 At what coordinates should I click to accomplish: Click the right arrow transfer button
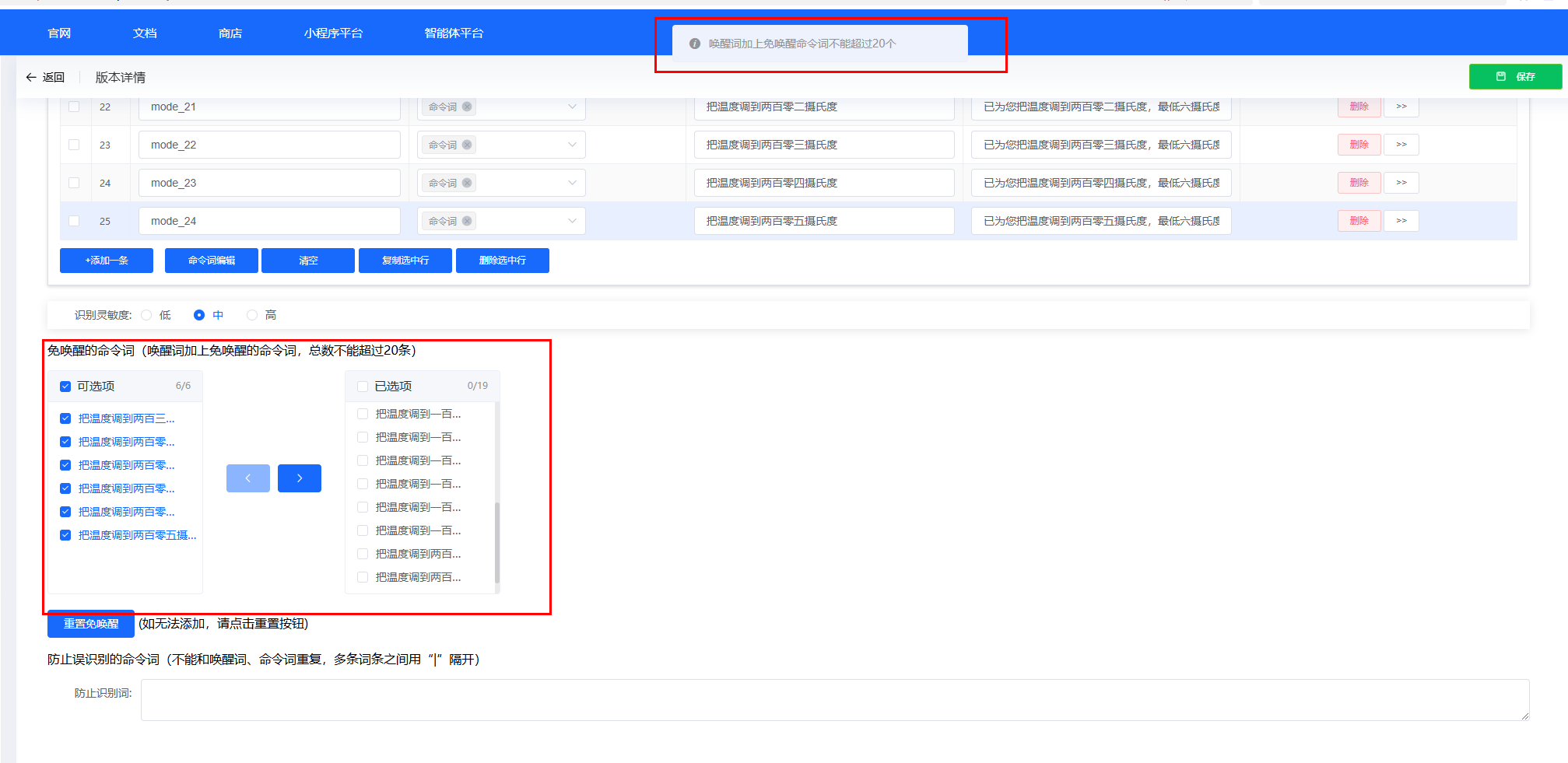[300, 478]
